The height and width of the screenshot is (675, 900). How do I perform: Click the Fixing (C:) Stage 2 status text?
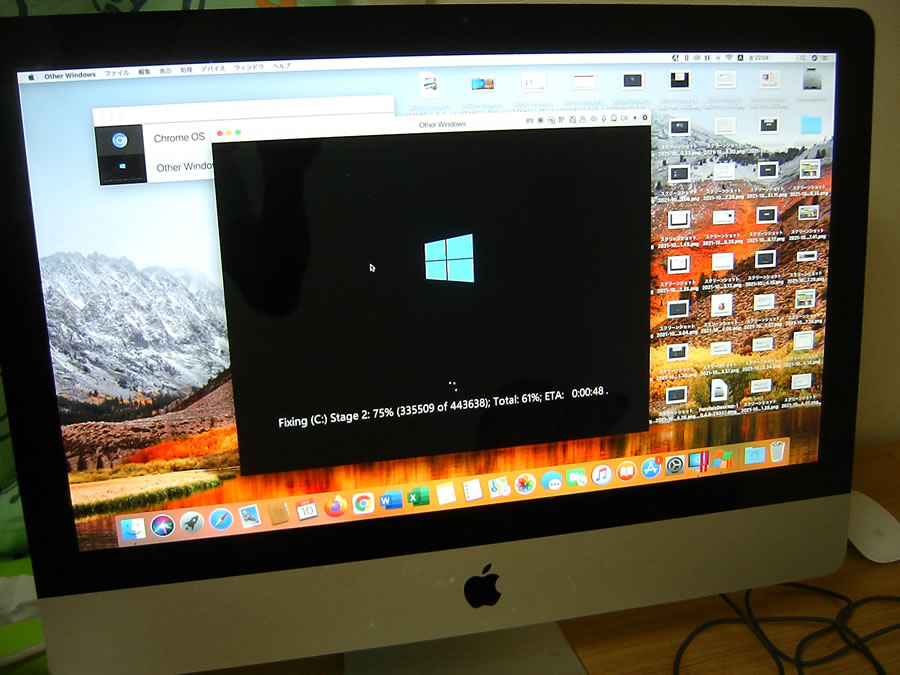(x=443, y=406)
